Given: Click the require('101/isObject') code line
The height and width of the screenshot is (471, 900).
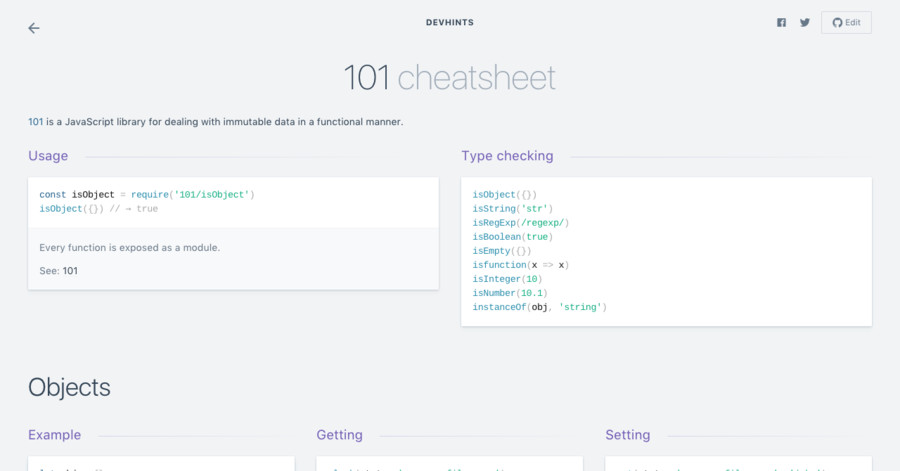Looking at the screenshot, I should point(147,195).
